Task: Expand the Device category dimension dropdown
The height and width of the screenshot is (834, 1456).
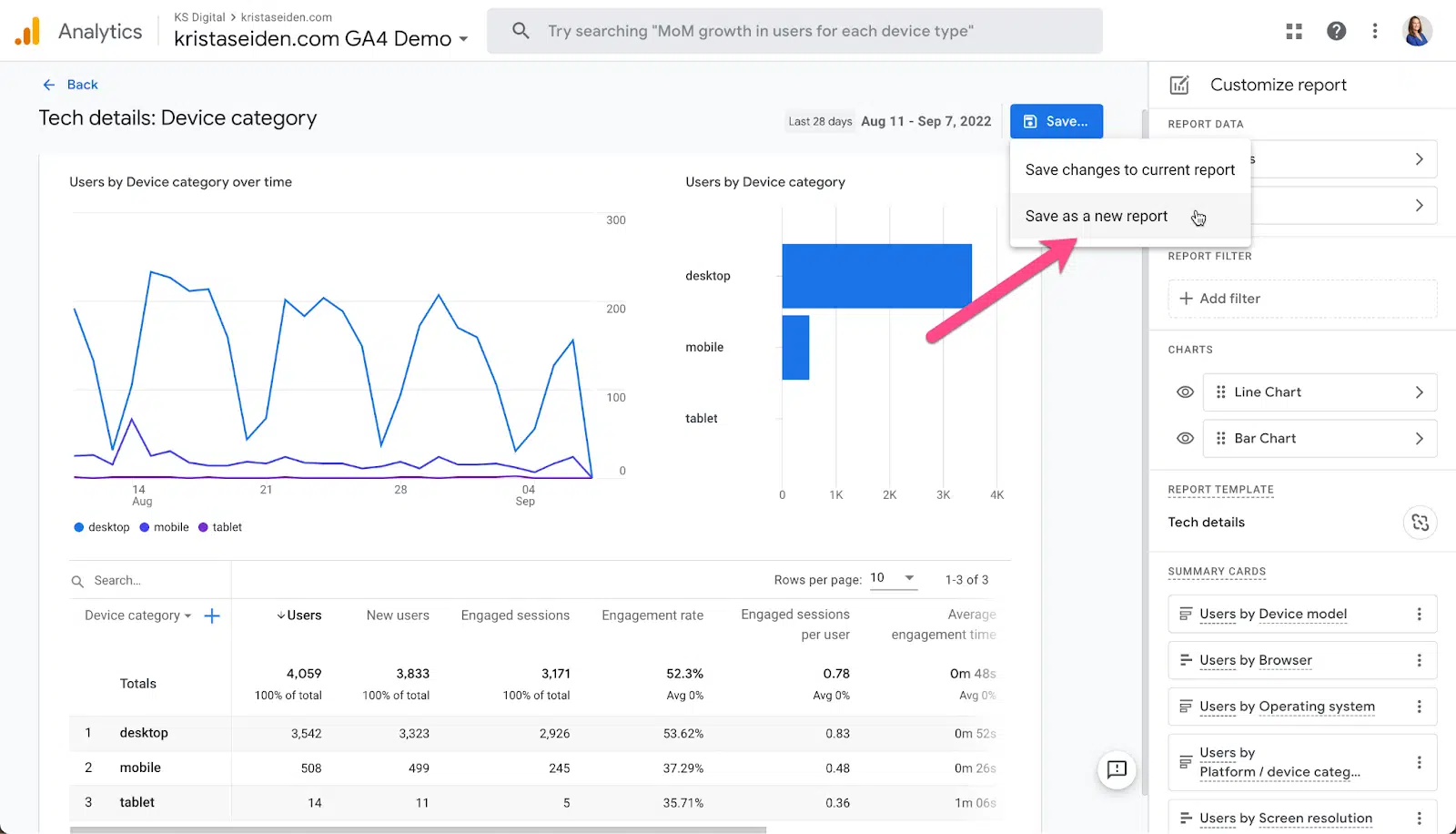Action: (138, 615)
